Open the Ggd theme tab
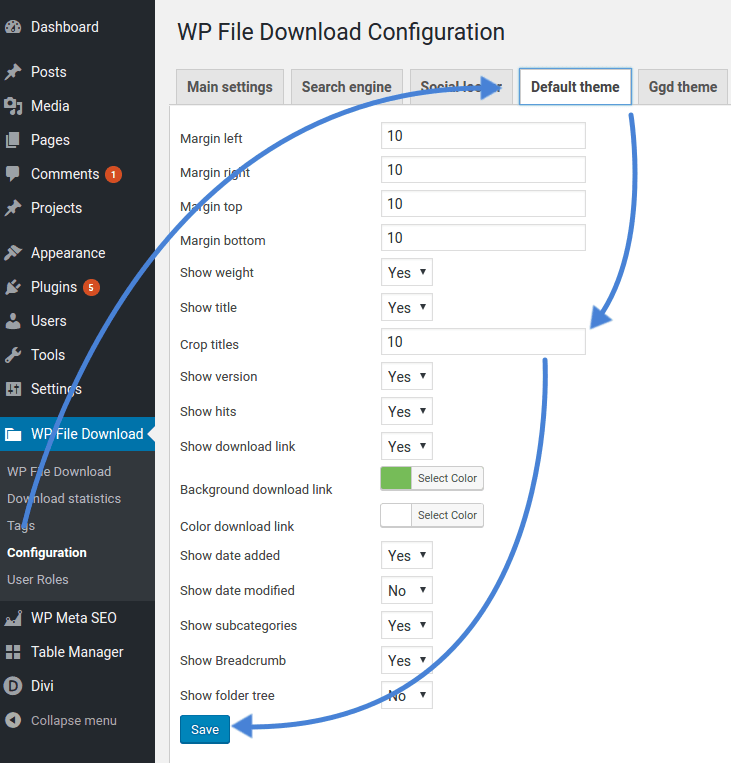The height and width of the screenshot is (763, 731). pos(682,87)
